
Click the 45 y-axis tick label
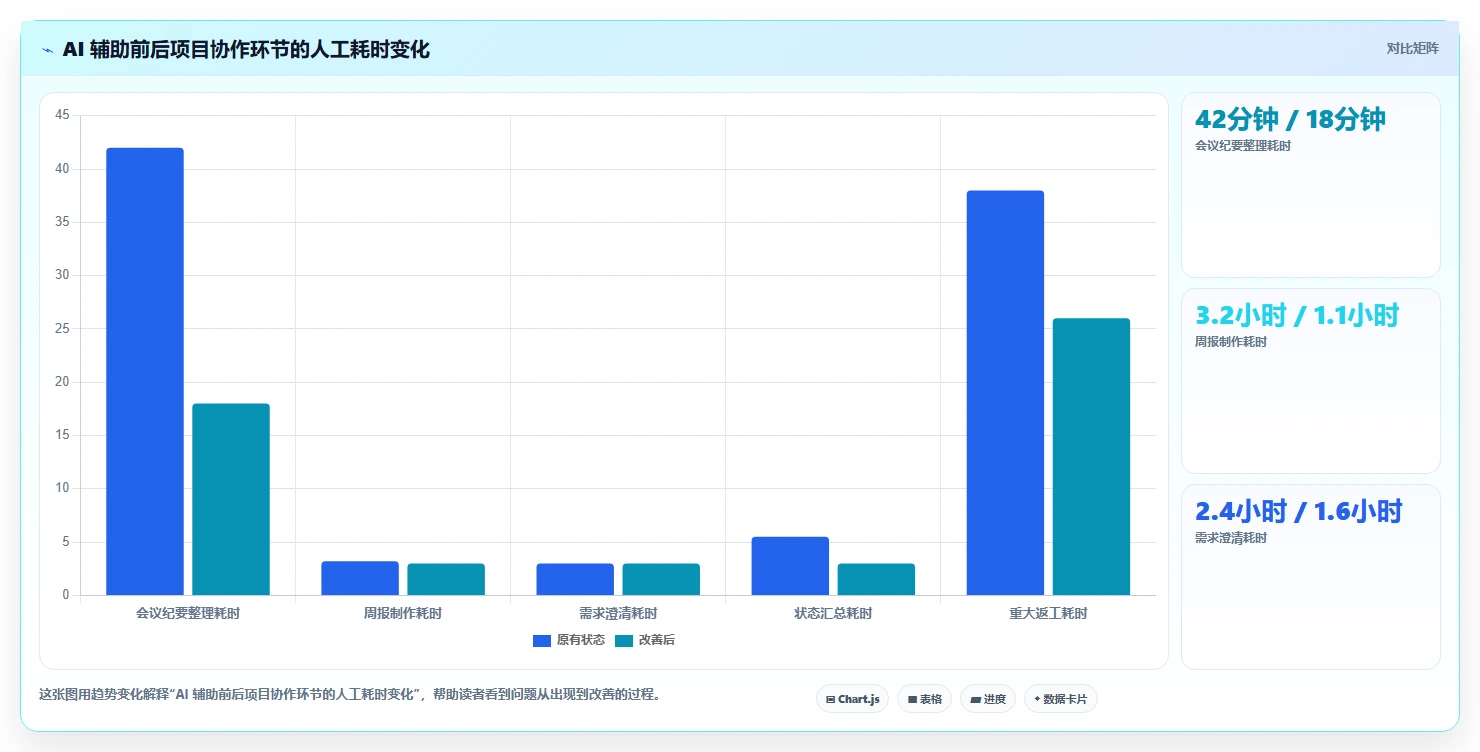(62, 116)
